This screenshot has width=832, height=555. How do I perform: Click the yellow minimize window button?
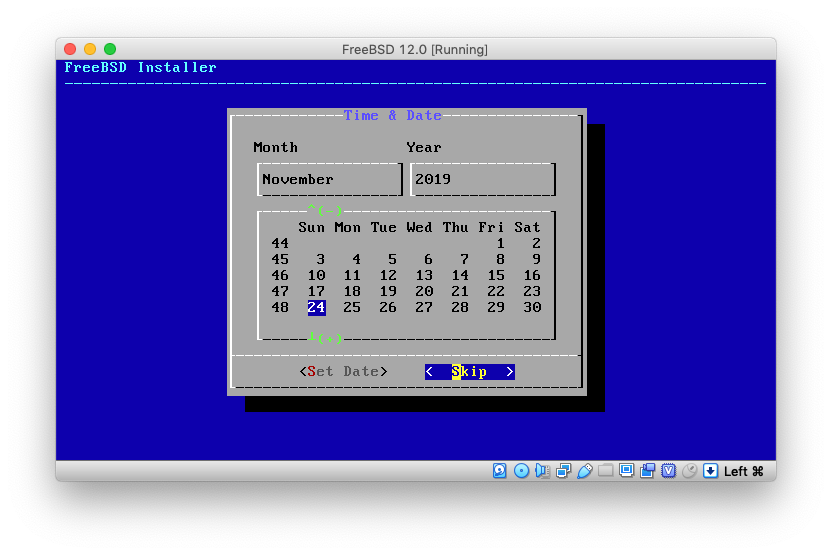coord(90,49)
